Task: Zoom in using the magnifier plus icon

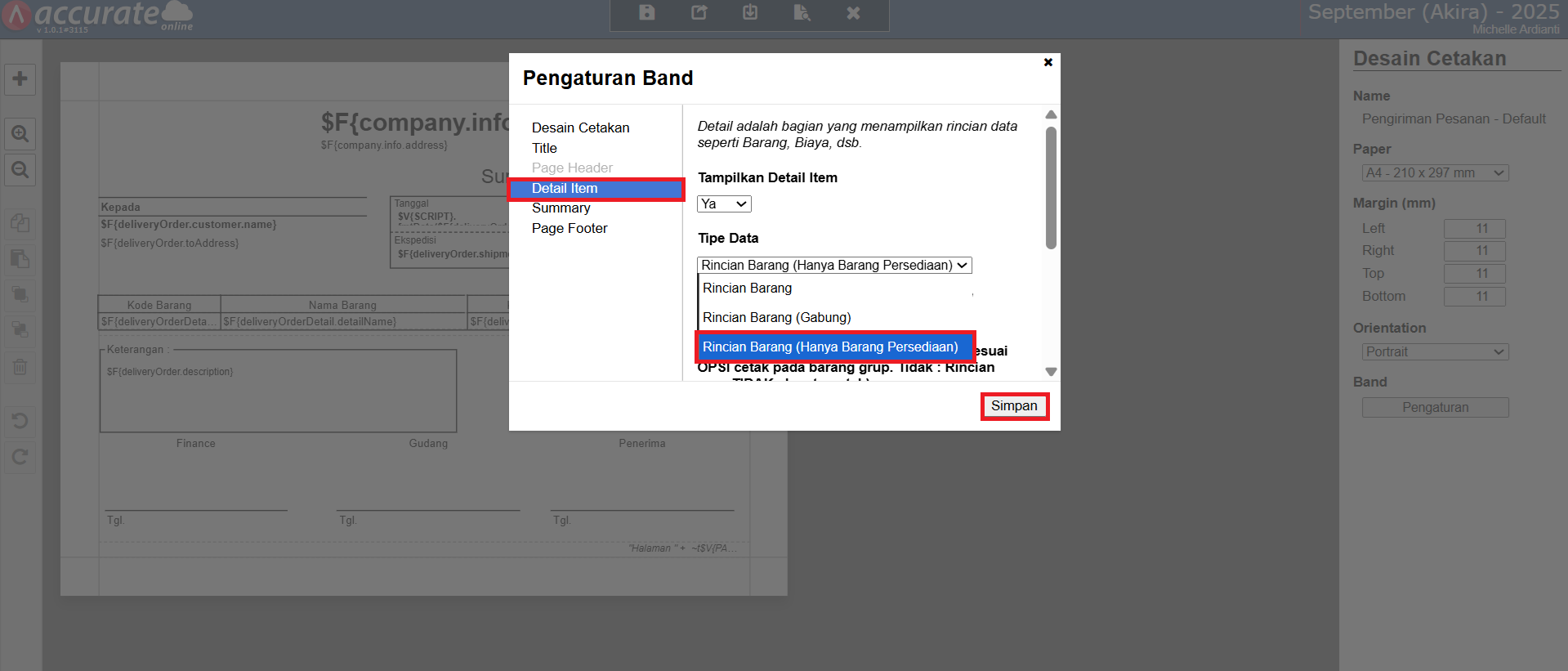Action: click(x=20, y=133)
